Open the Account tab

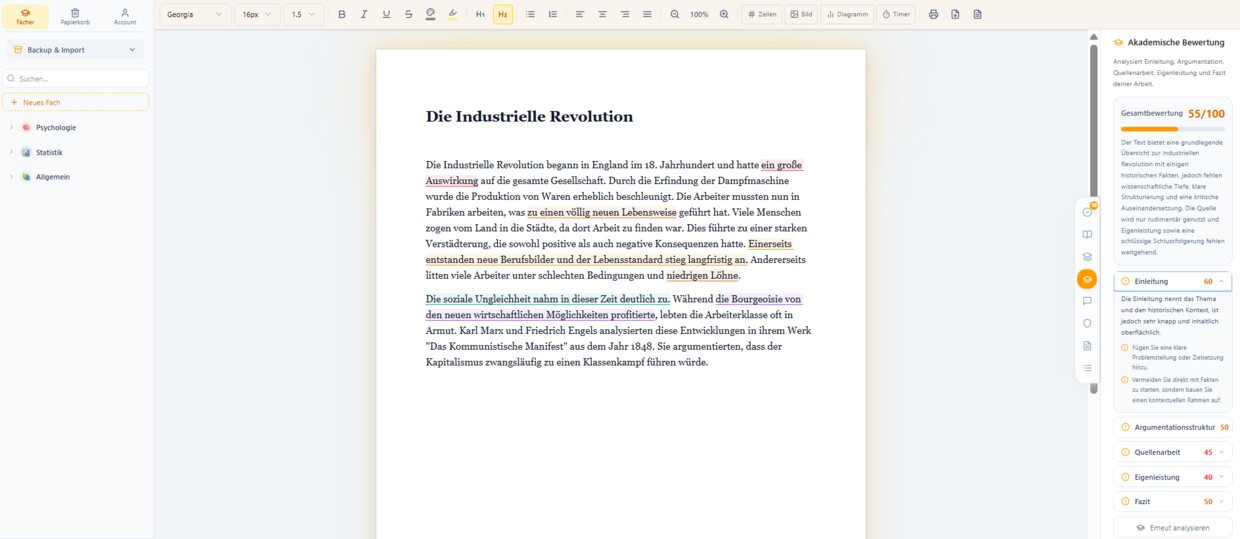click(125, 16)
